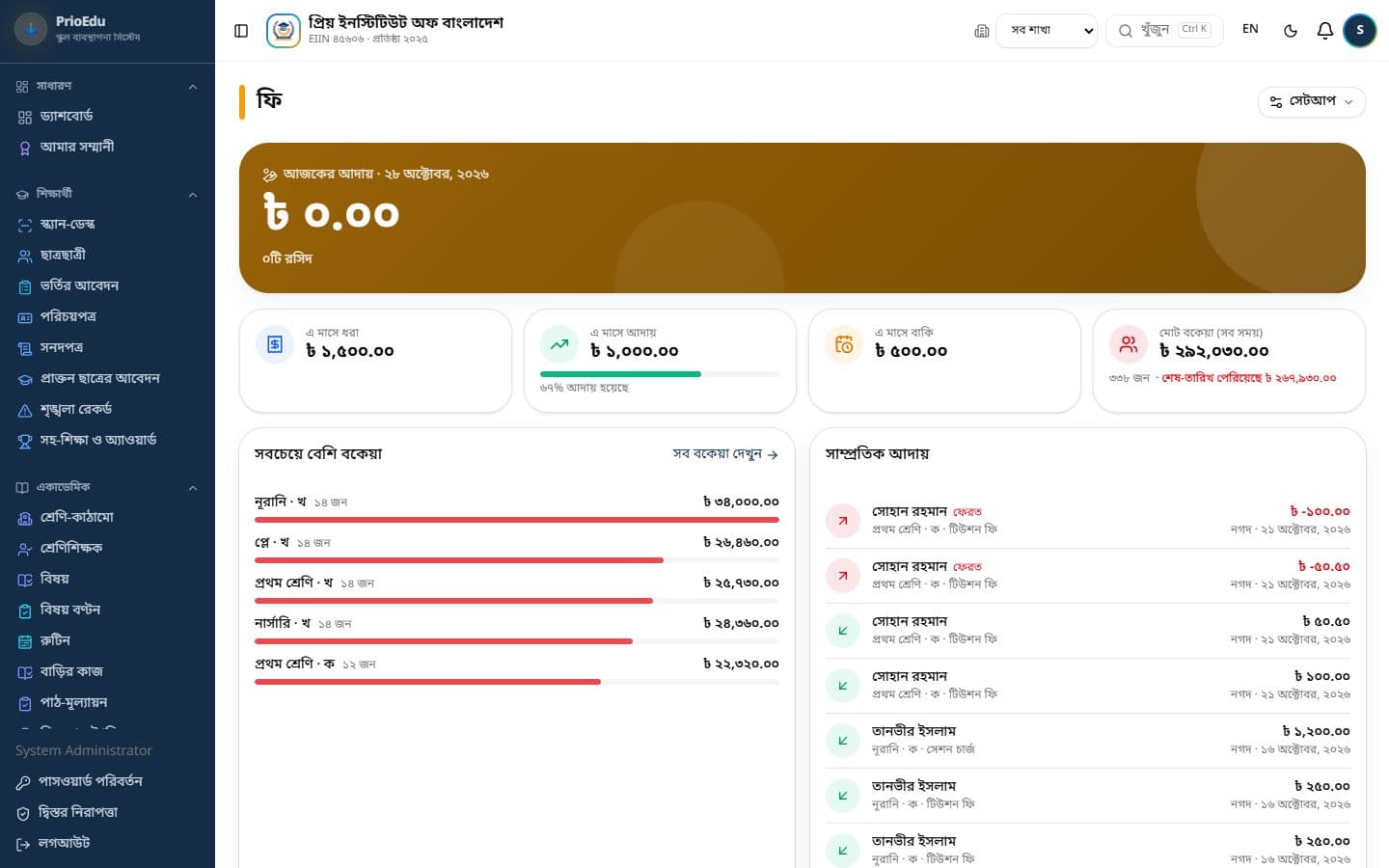Switch language with the EN button
1389x868 pixels.
pos(1250,30)
